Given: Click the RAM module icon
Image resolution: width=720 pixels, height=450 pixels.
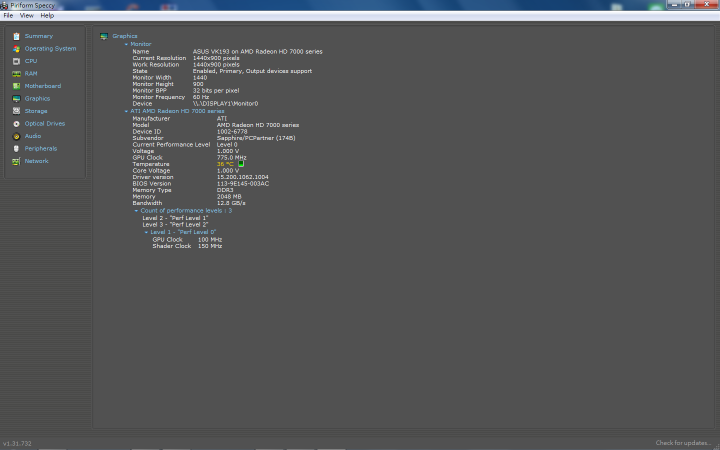Looking at the screenshot, I should (x=17, y=73).
